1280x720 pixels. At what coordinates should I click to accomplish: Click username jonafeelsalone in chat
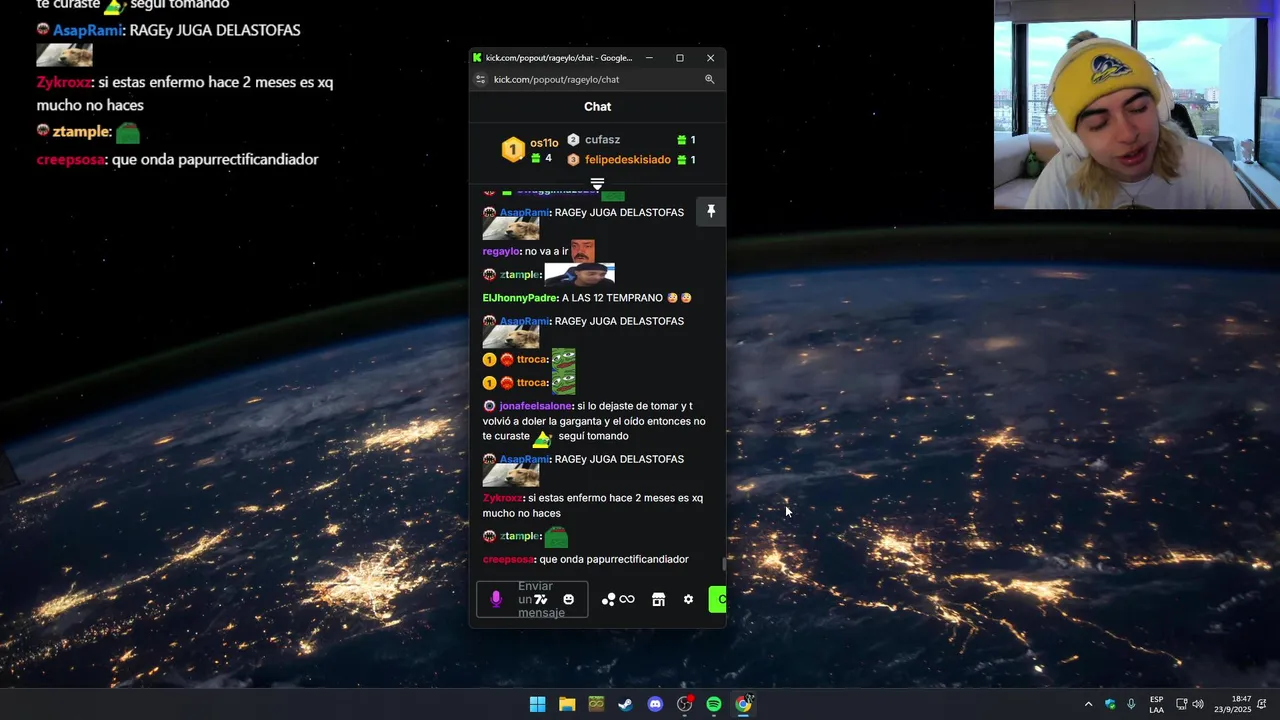coord(536,406)
